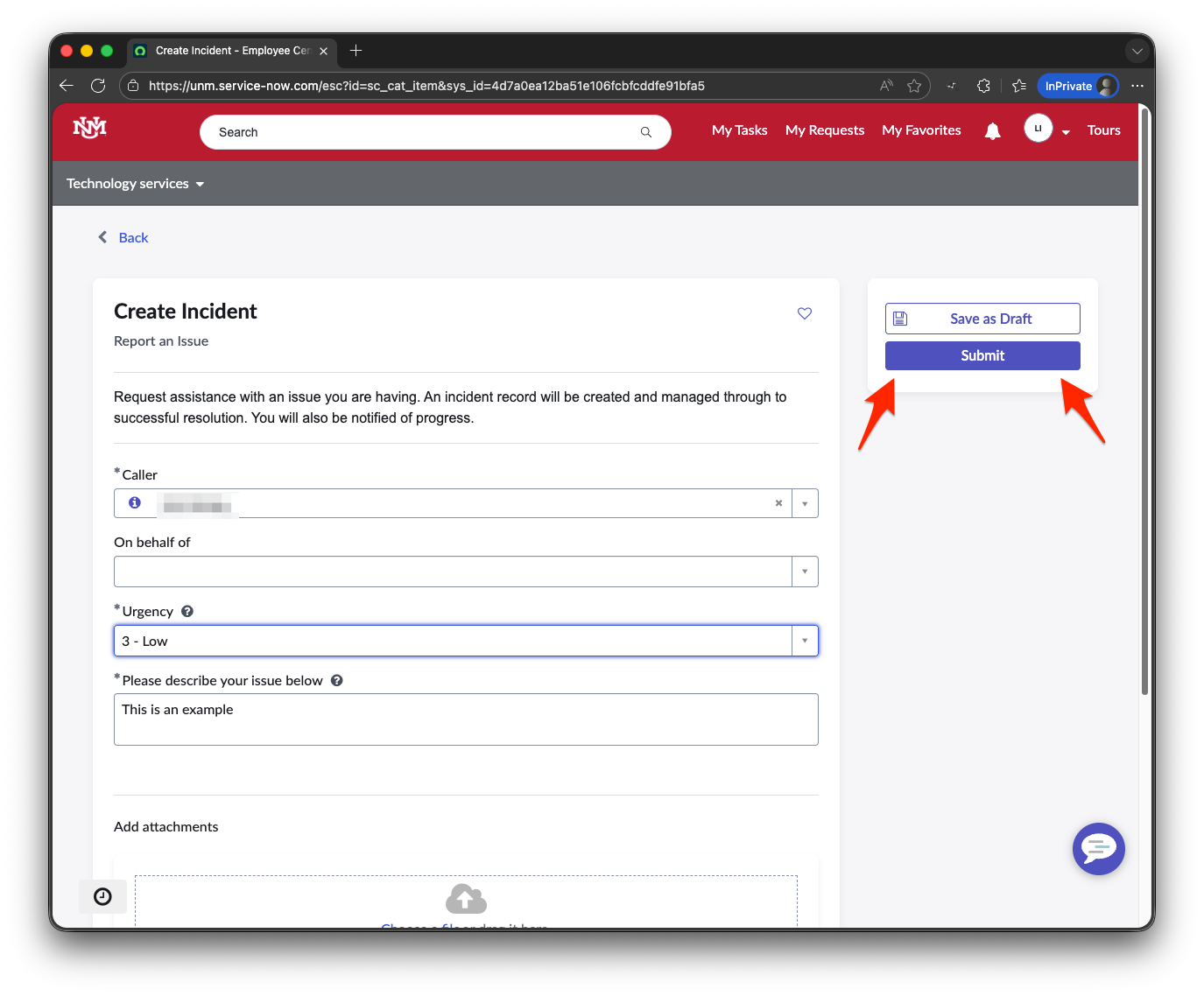Open the On behalf of dropdown
Screen dimensions: 1204x996
coord(804,571)
